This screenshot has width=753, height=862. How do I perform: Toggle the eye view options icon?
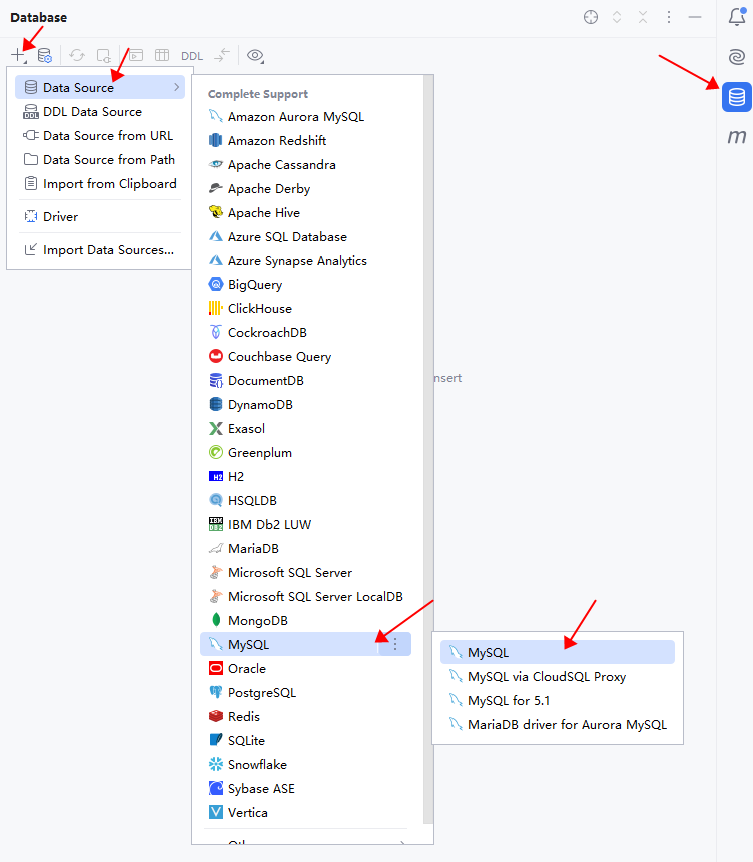[255, 56]
